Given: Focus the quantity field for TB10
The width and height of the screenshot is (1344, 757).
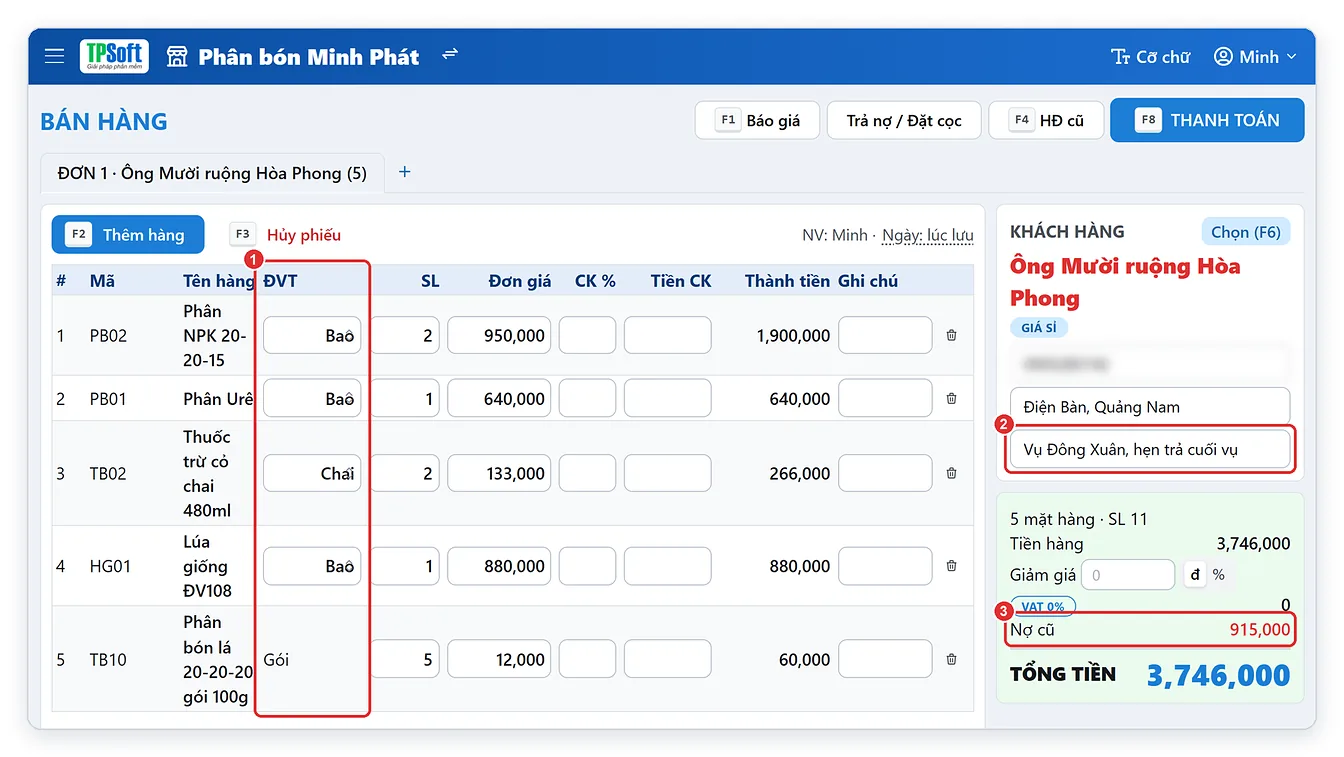Looking at the screenshot, I should point(405,660).
